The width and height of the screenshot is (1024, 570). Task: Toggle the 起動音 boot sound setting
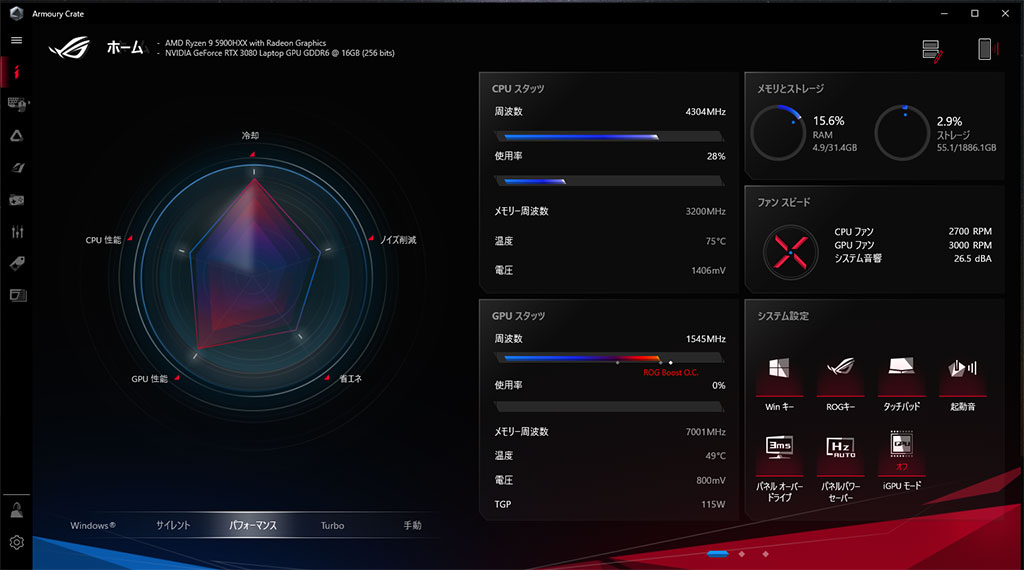(963, 385)
